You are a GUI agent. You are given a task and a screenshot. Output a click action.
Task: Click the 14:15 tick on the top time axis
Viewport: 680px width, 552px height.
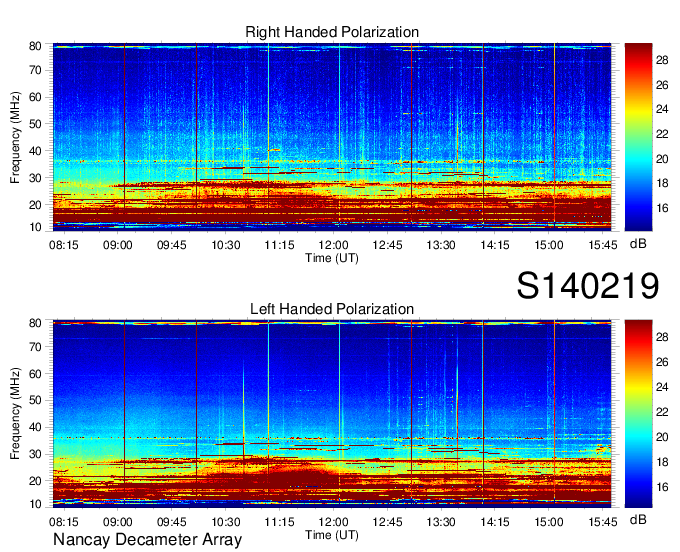(x=494, y=245)
